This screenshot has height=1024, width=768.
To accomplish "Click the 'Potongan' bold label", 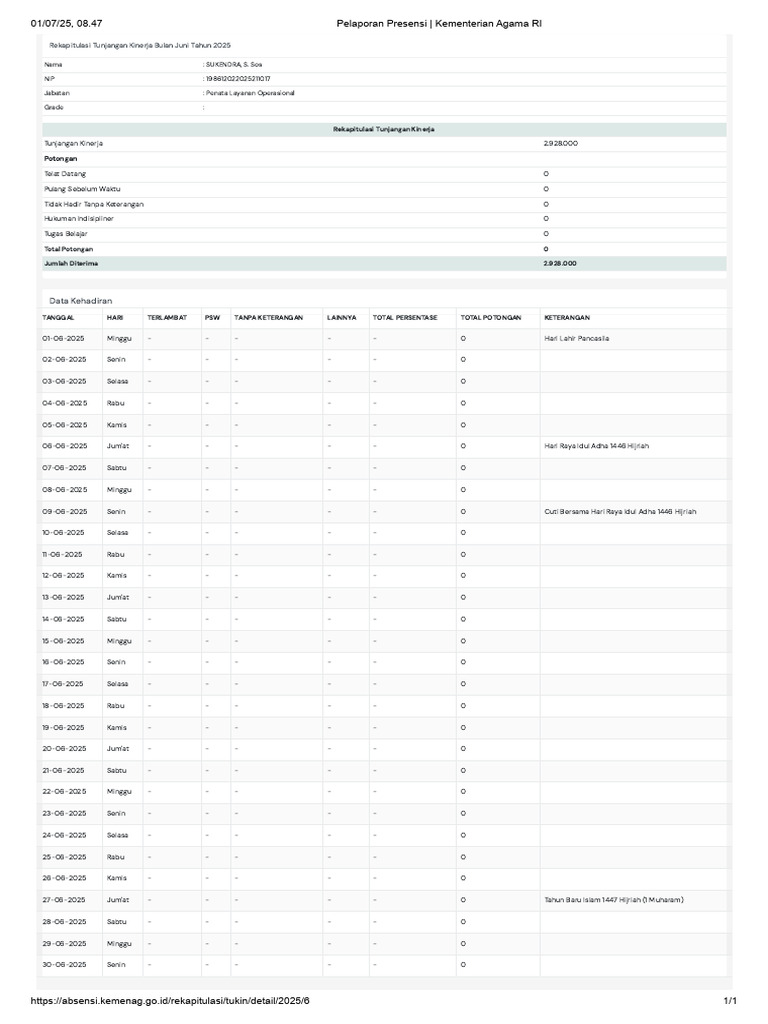I will (61, 159).
